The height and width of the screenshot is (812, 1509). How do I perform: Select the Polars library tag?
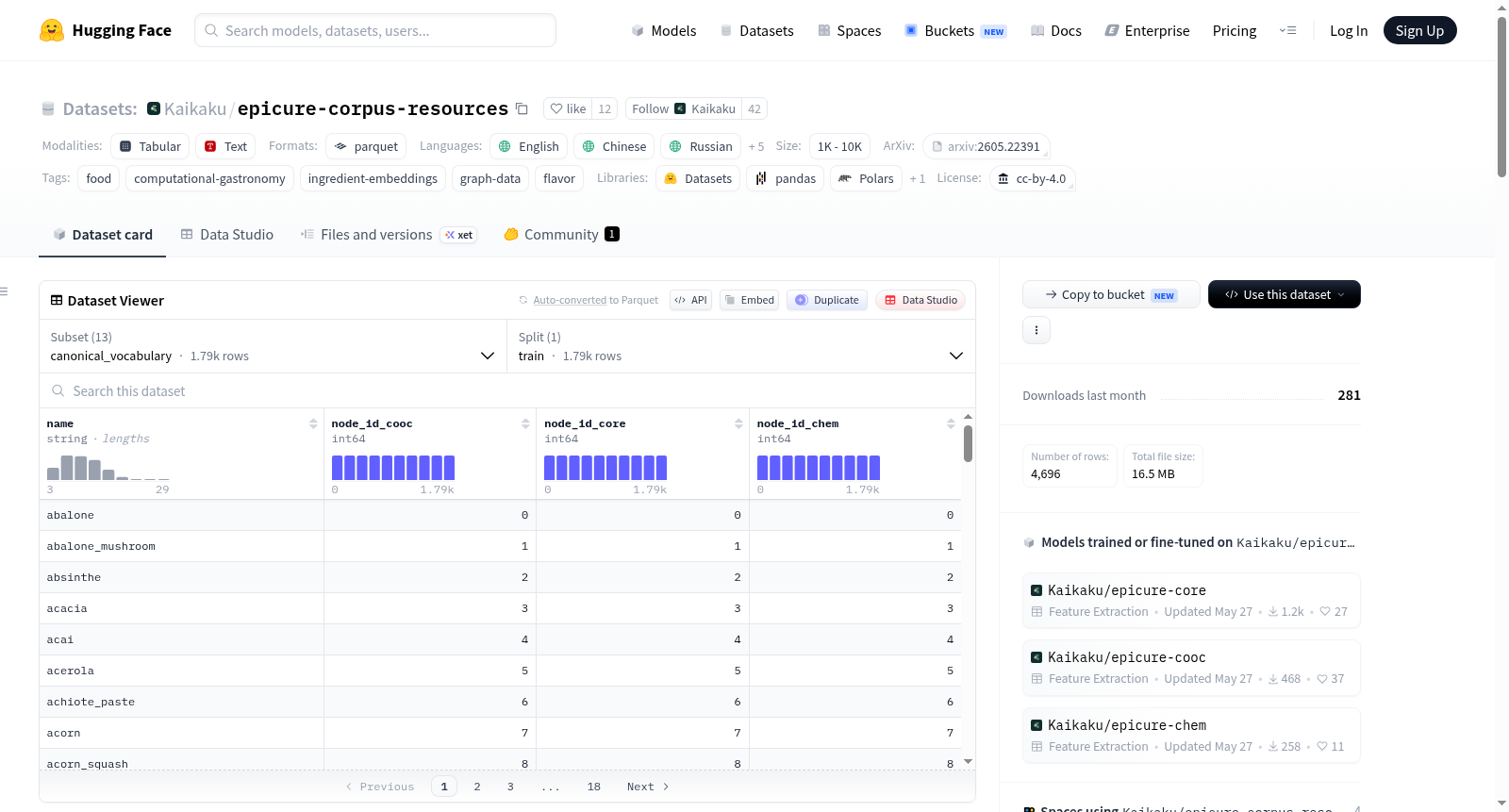[x=866, y=178]
